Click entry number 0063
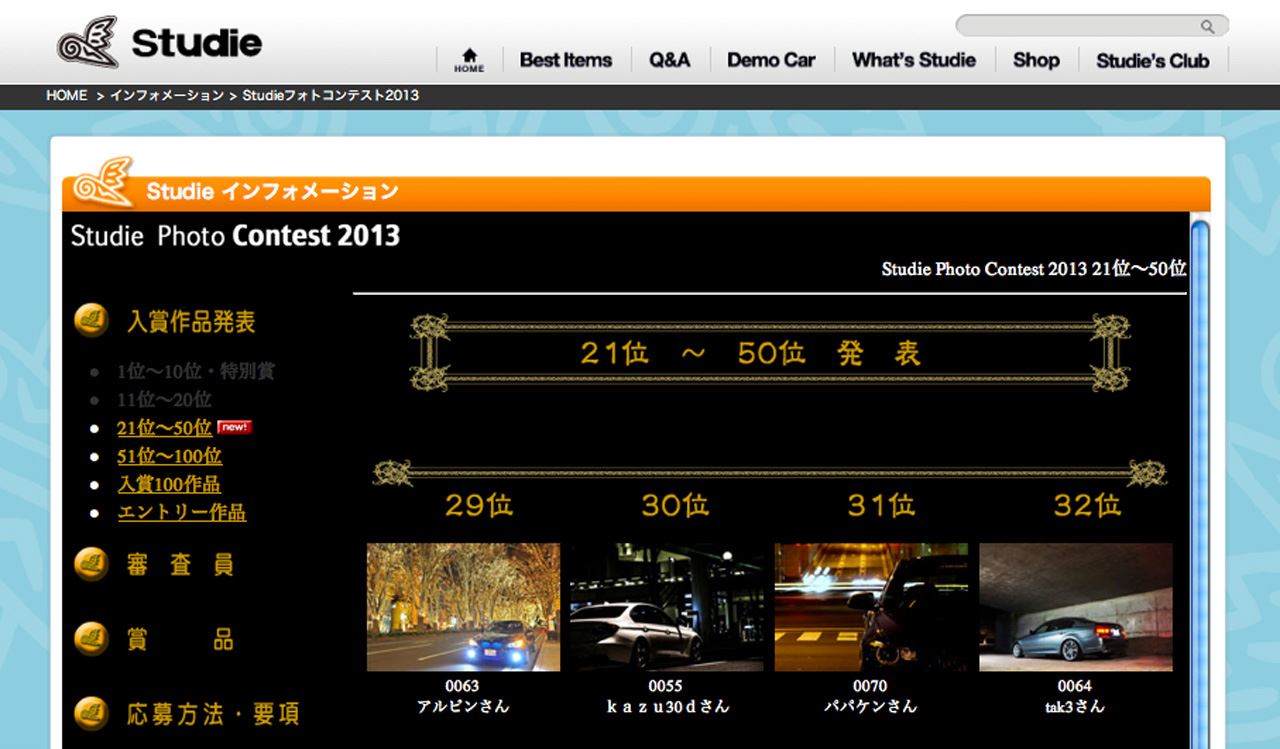 [462, 686]
